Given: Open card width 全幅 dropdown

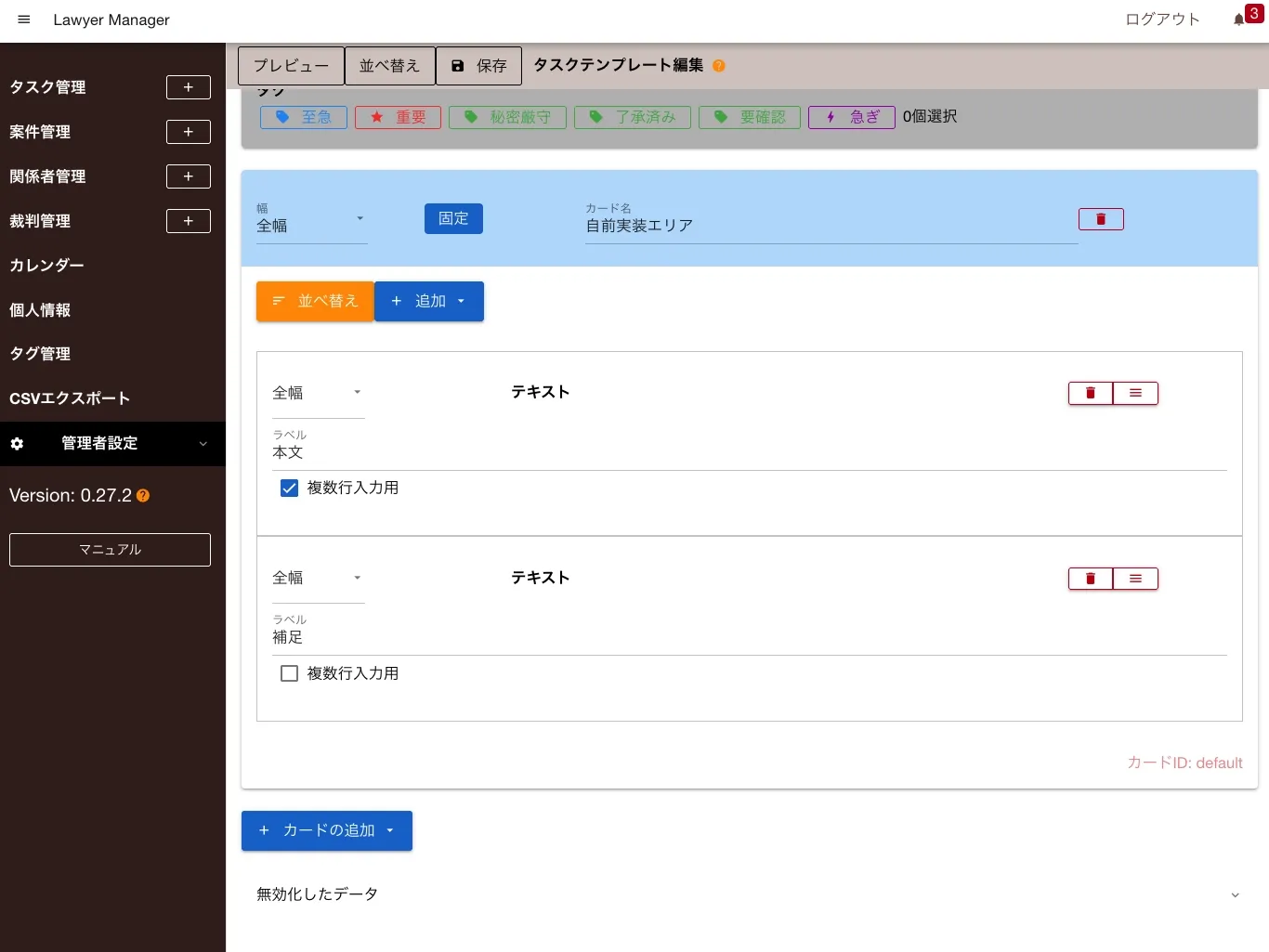Looking at the screenshot, I should coord(312,223).
